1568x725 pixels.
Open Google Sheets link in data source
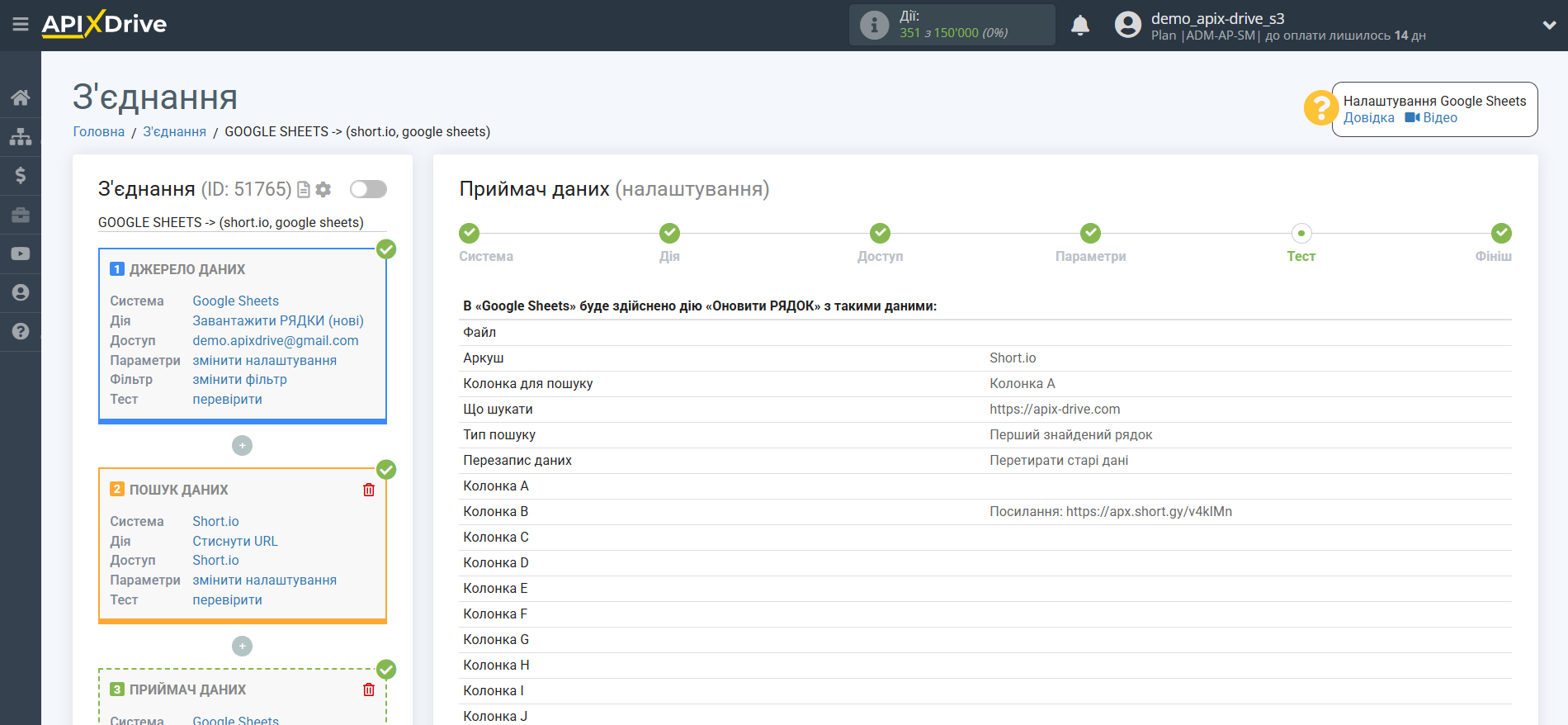click(x=236, y=301)
